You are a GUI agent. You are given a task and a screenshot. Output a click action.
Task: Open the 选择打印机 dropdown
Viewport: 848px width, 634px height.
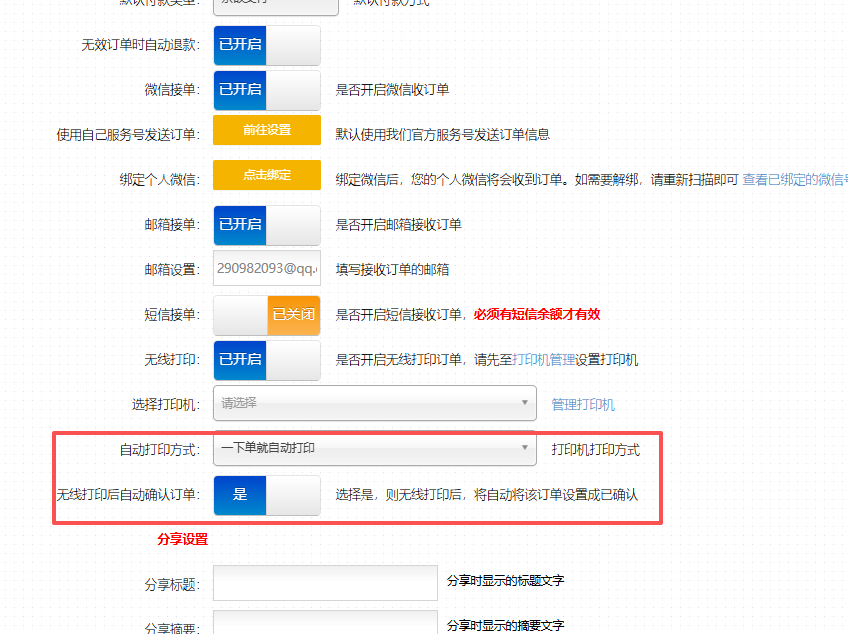375,403
